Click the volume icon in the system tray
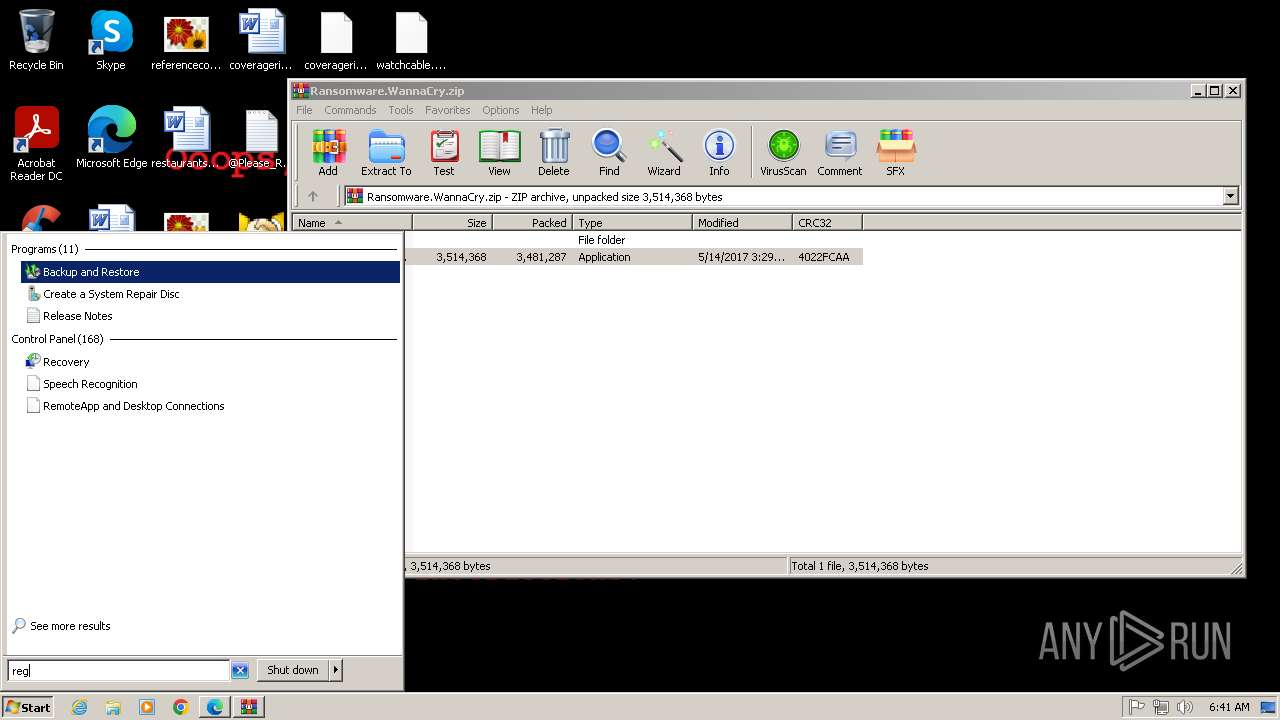The image size is (1280, 720). click(x=1185, y=707)
